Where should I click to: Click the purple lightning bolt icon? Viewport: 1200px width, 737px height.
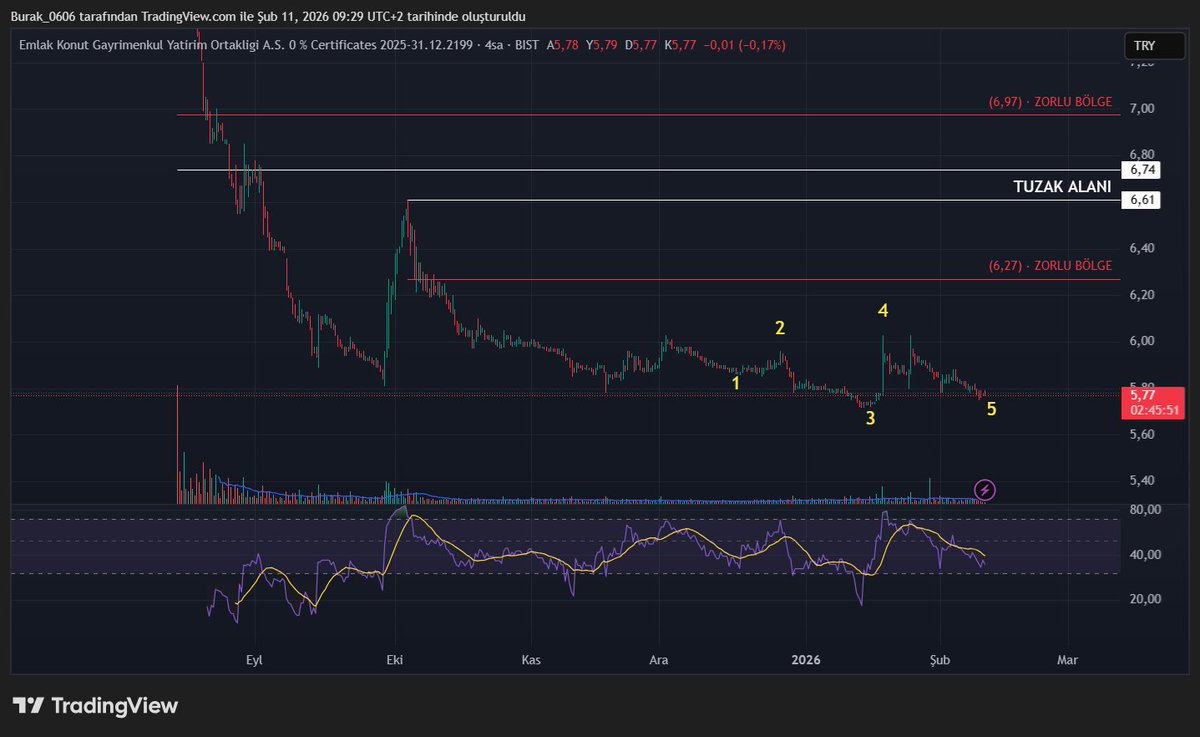(985, 489)
